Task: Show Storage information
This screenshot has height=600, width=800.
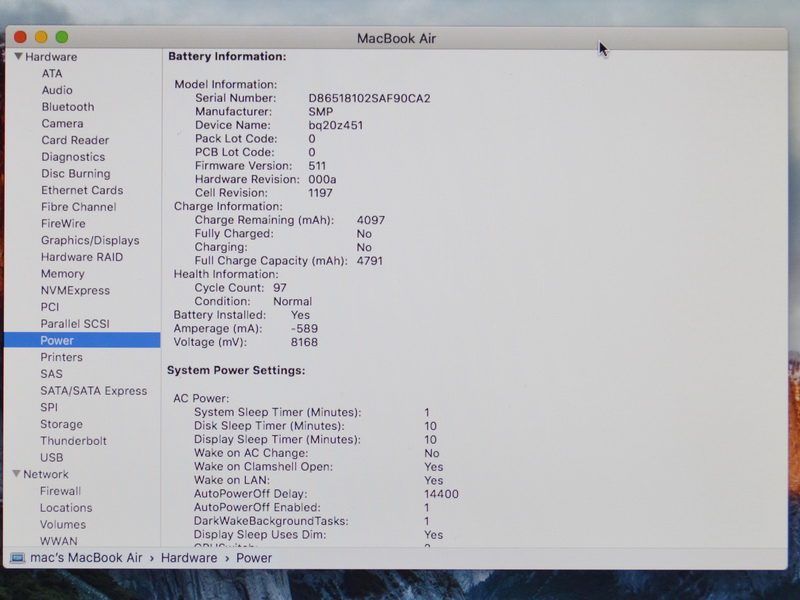Action: coord(61,424)
